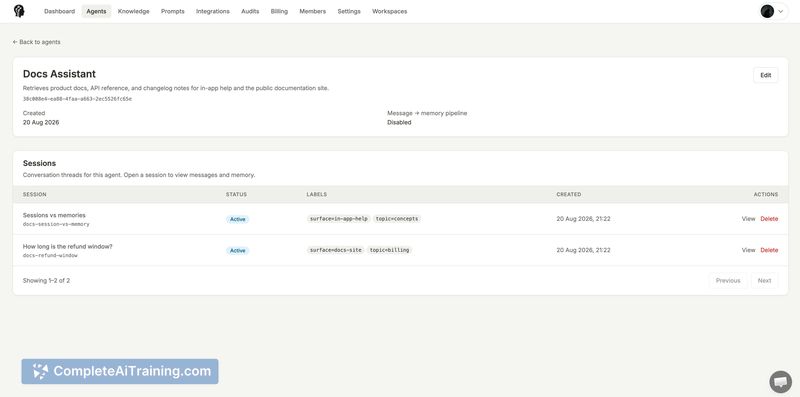Click the created timestamp in the Sessions vs memories row
The width and height of the screenshot is (800, 397).
[583, 219]
